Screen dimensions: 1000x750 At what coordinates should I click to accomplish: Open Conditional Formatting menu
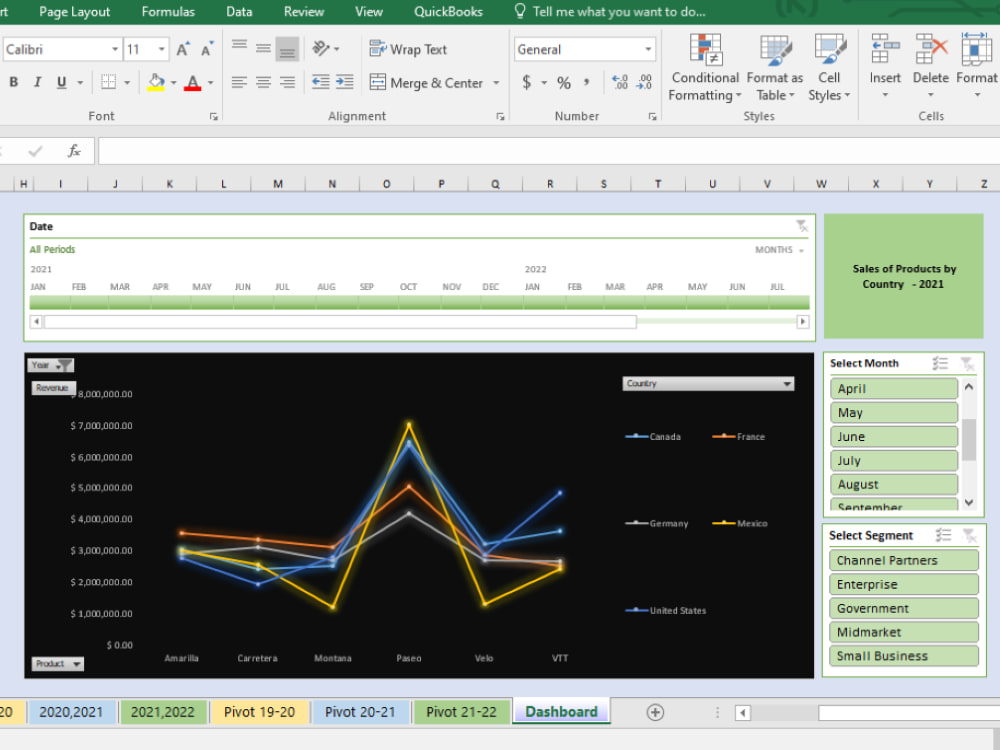[705, 68]
